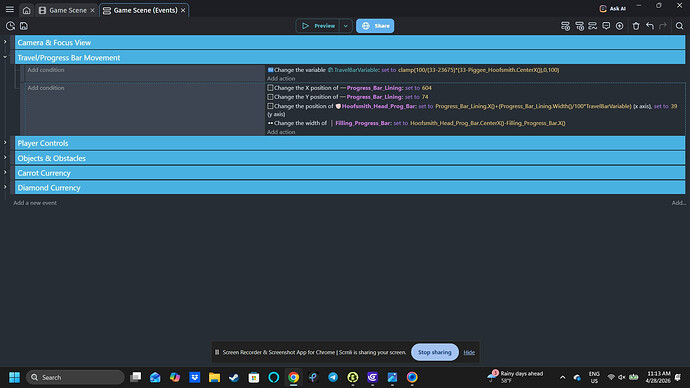Go to the home start page
690x388 pixels.
(26, 10)
